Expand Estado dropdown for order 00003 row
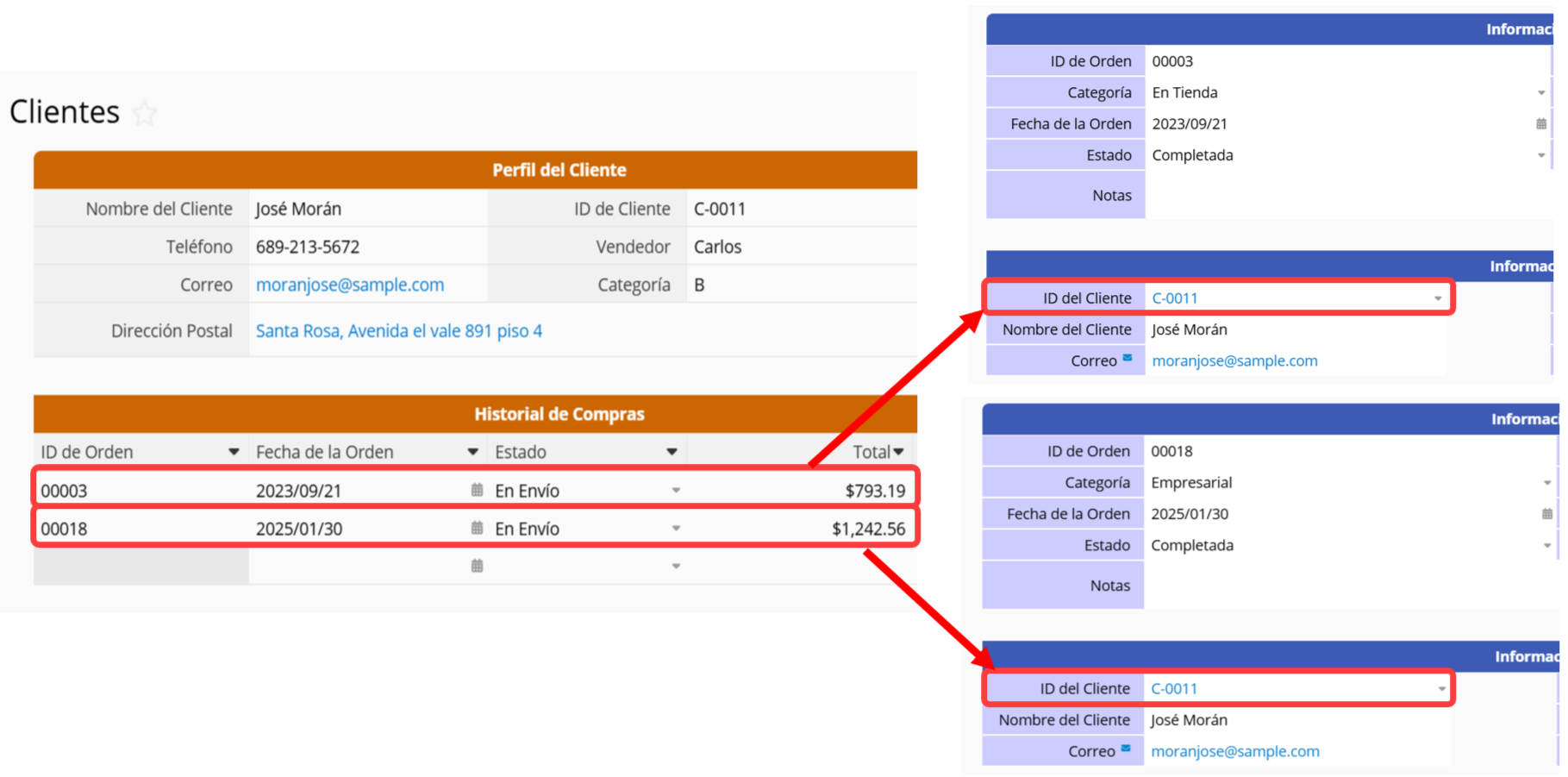This screenshot has height=777, width=1568. tap(676, 491)
